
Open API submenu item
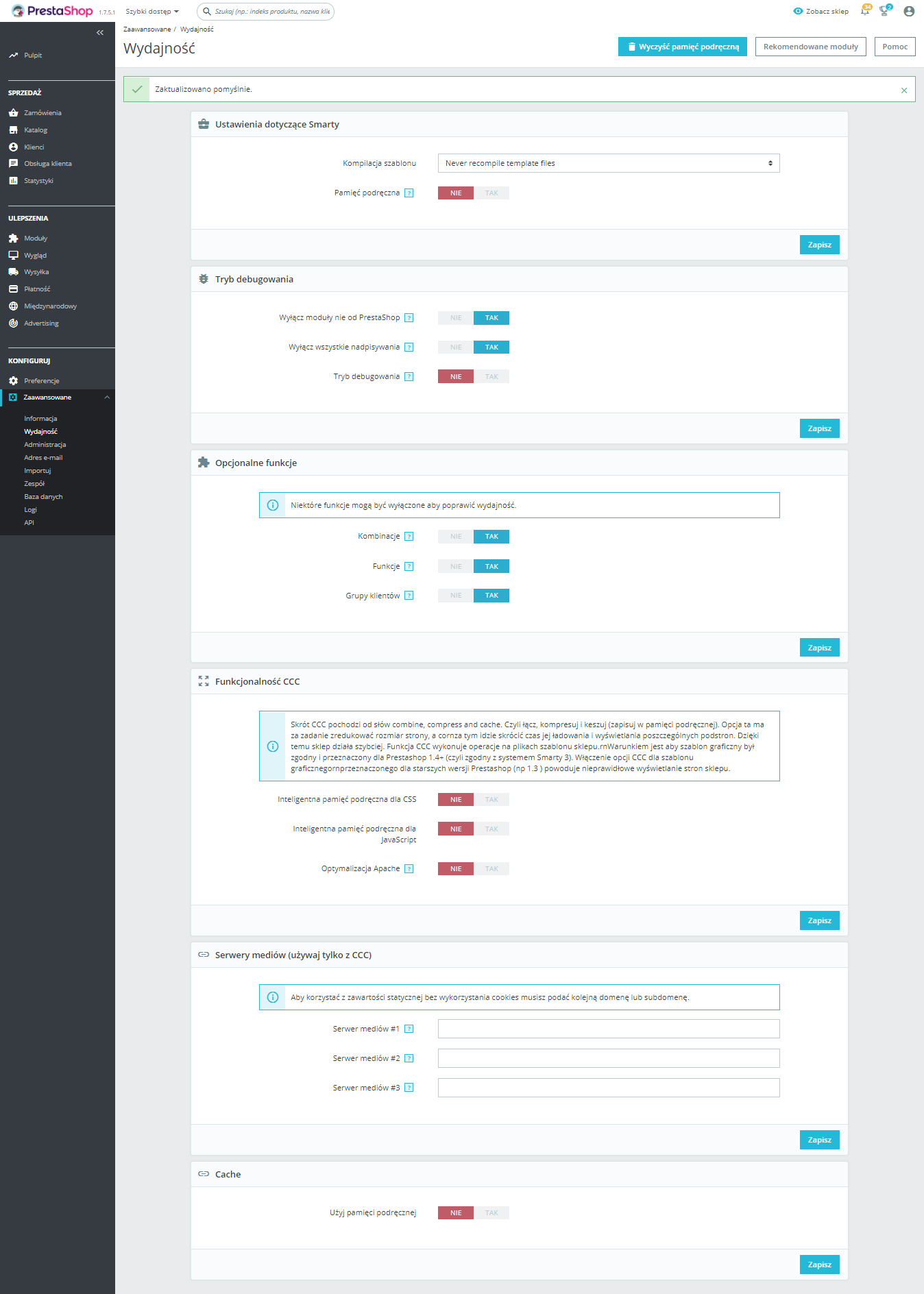click(29, 523)
